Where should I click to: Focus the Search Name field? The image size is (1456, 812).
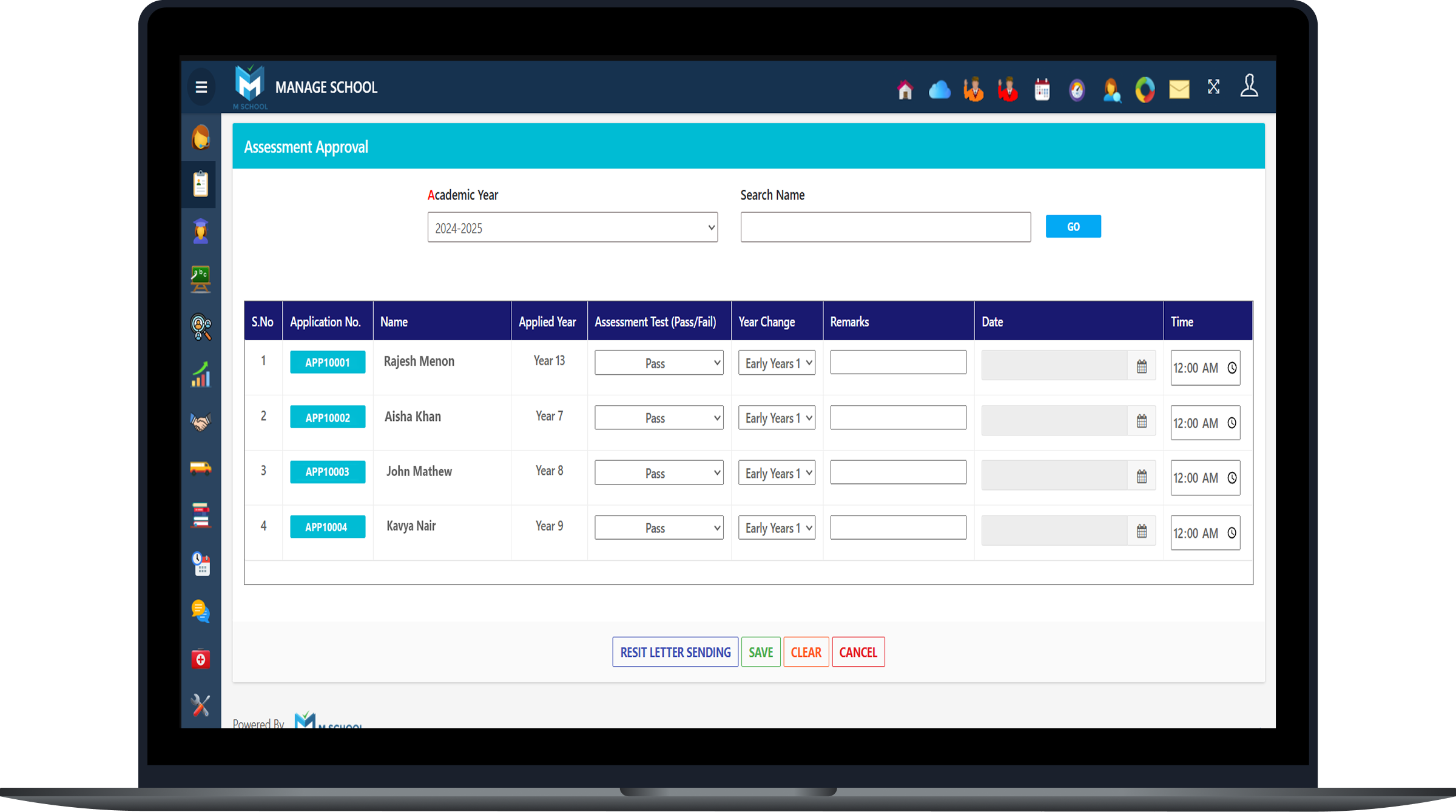click(886, 227)
